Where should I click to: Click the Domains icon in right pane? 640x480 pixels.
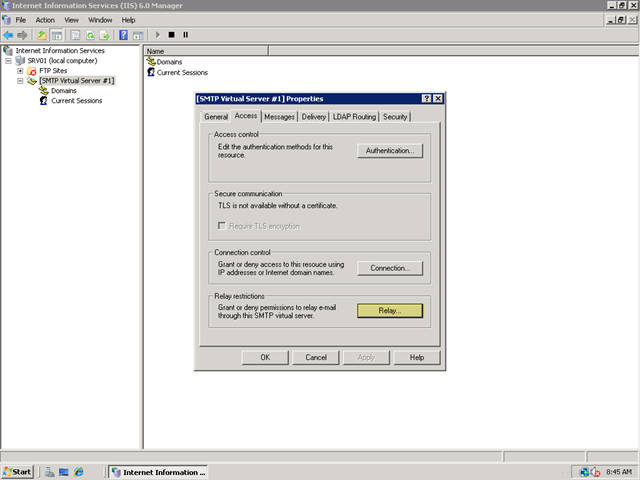[x=151, y=62]
